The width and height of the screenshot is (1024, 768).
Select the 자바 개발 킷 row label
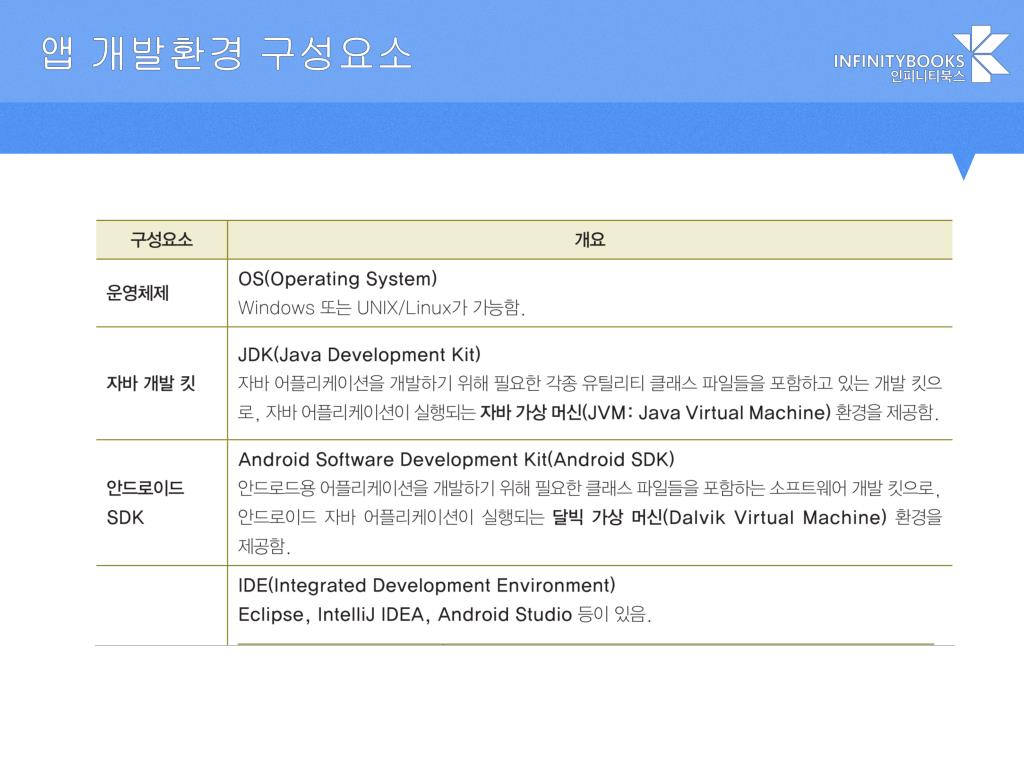click(x=151, y=383)
